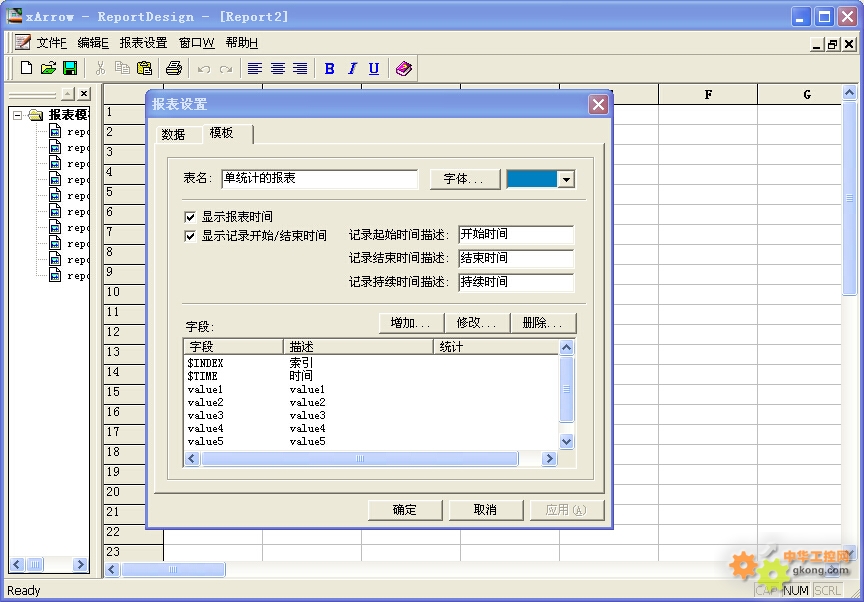864x602 pixels.
Task: Click the Open folder toolbar icon
Action: tap(48, 68)
